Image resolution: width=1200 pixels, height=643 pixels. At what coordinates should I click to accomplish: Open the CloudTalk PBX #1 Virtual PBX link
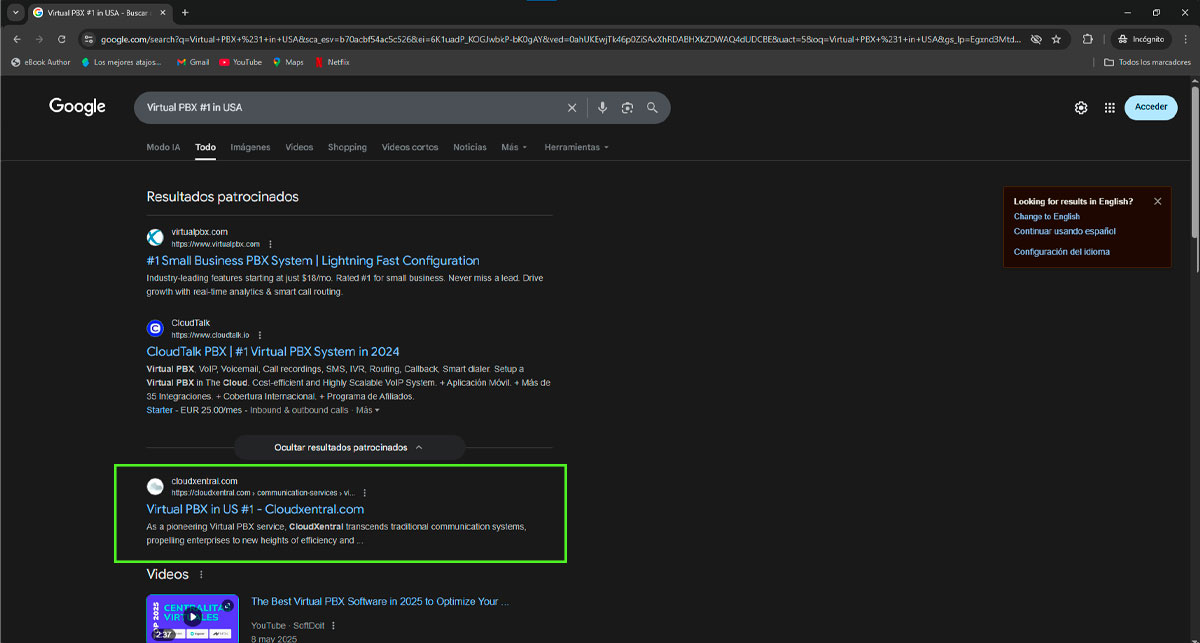tap(273, 352)
